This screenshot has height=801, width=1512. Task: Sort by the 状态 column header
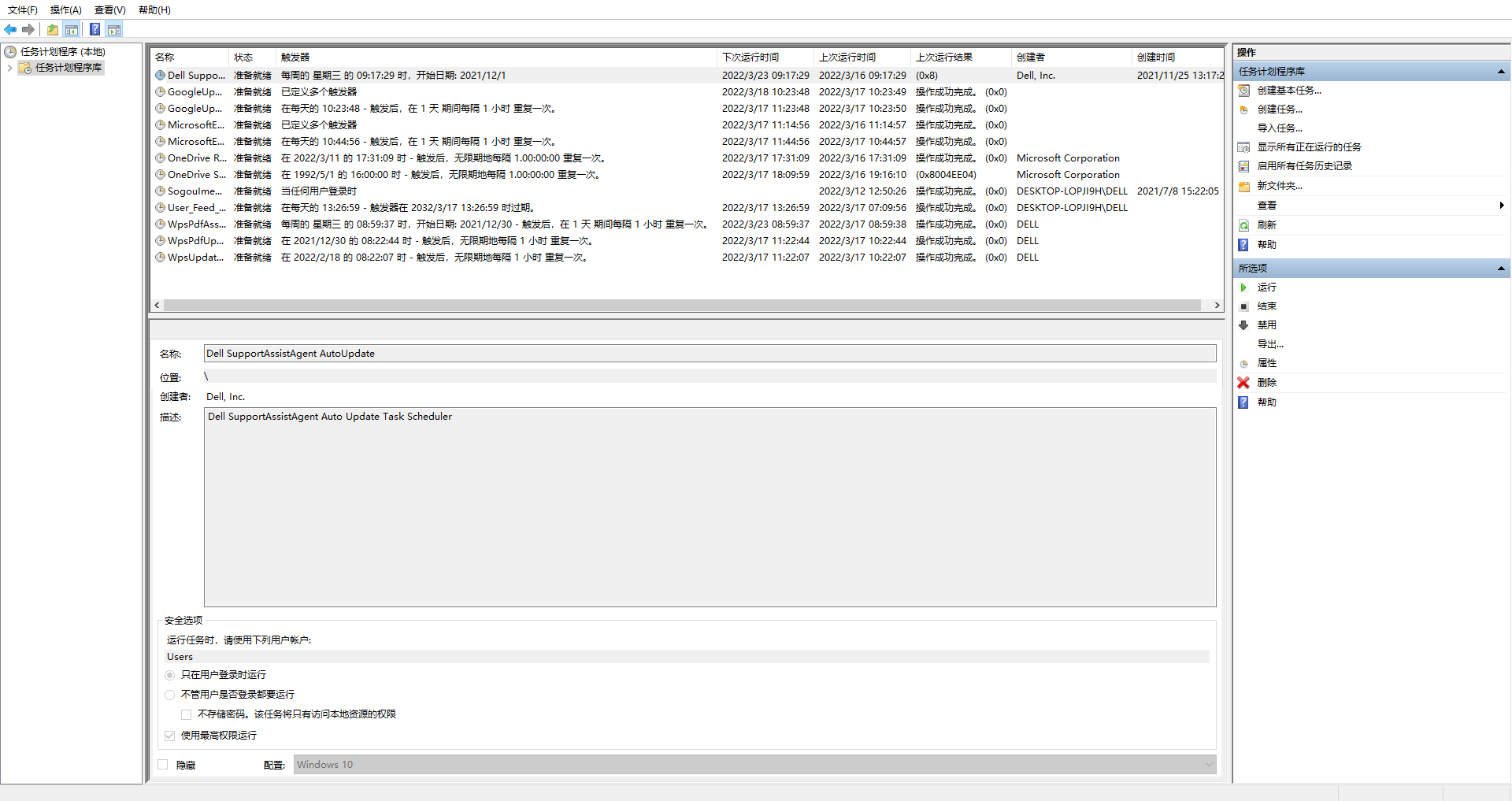[x=253, y=57]
